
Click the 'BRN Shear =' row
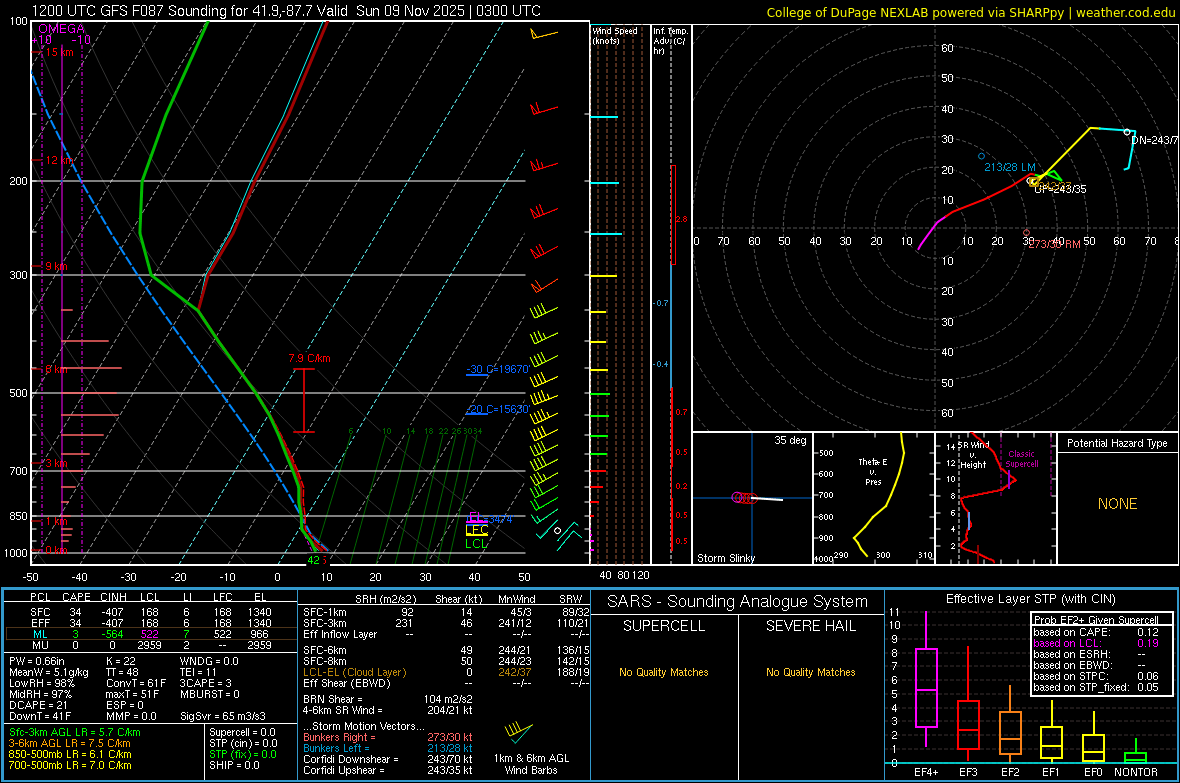pyautogui.click(x=388, y=699)
